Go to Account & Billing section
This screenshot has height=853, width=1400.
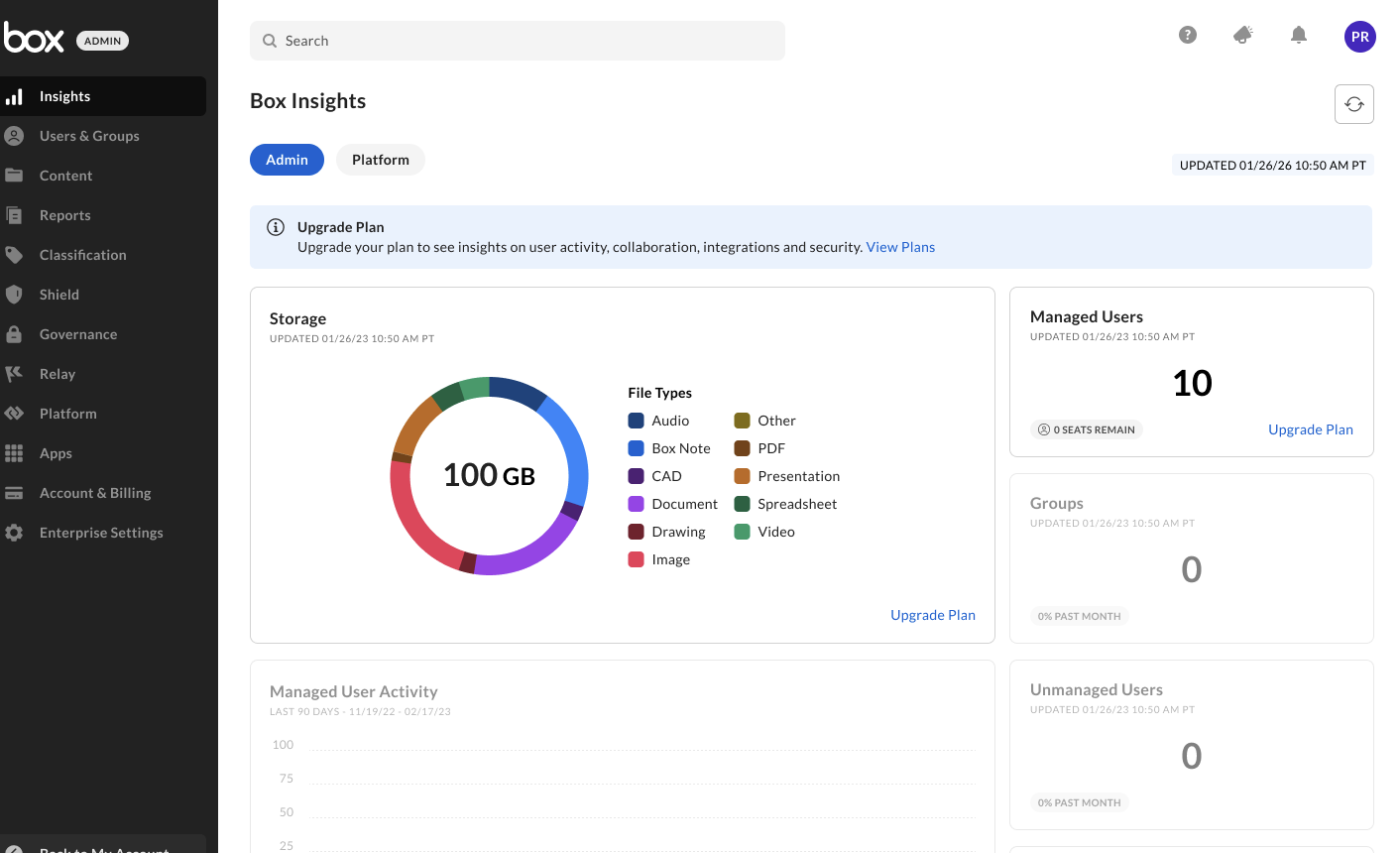pyautogui.click(x=95, y=493)
